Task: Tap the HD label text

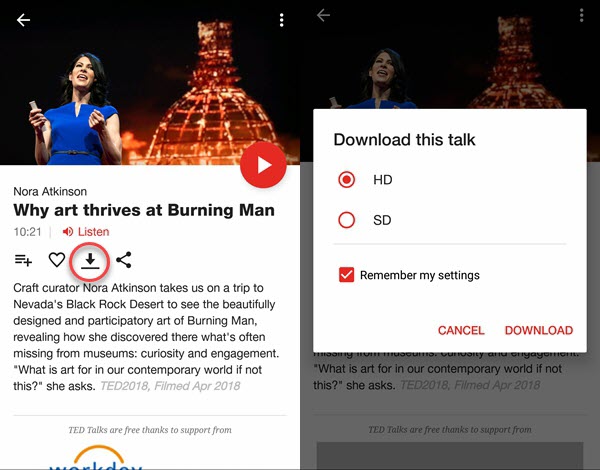Action: pos(383,180)
